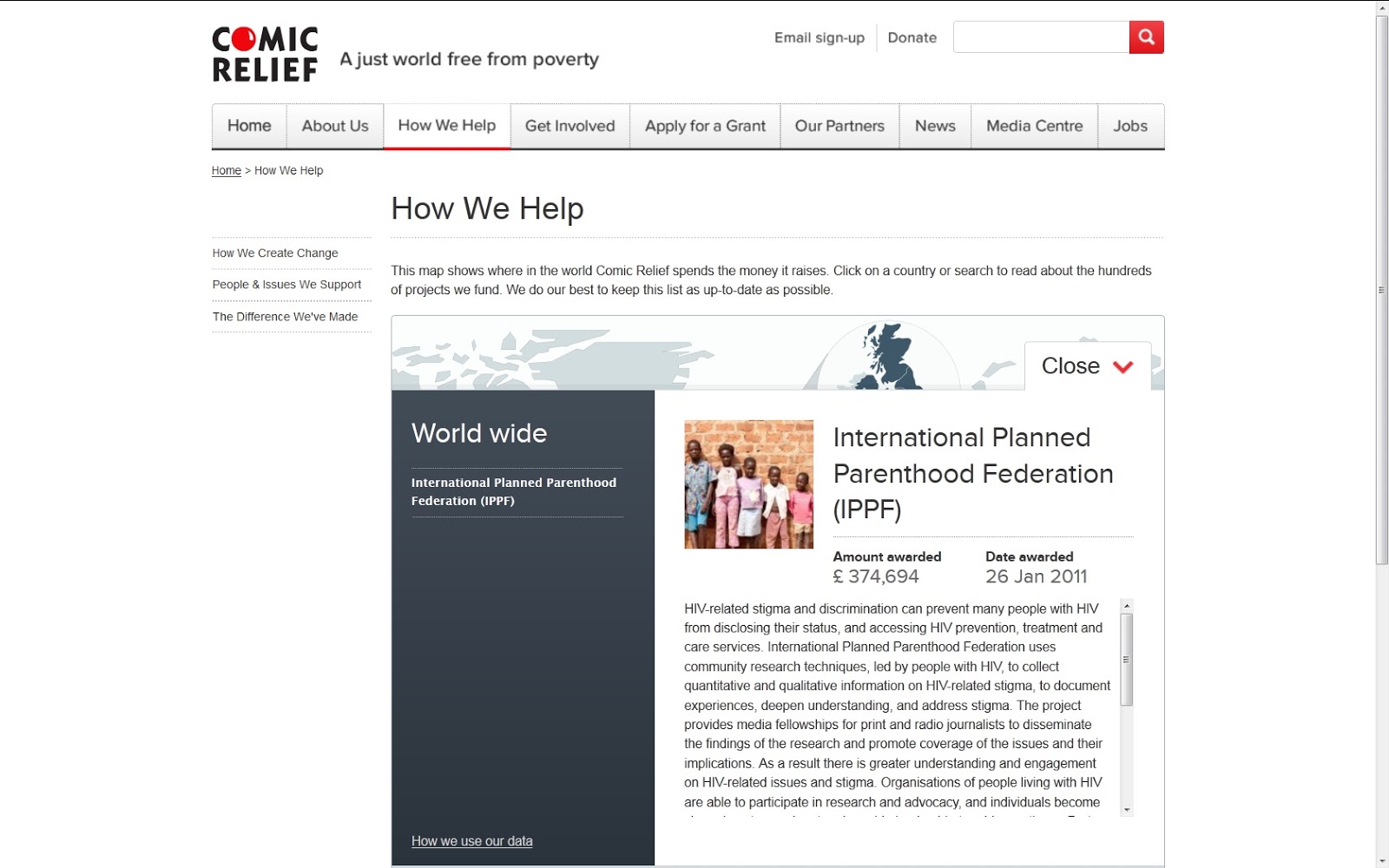This screenshot has height=868, width=1389.
Task: Click the description box scroll-up arrow
Action: pyautogui.click(x=1127, y=606)
